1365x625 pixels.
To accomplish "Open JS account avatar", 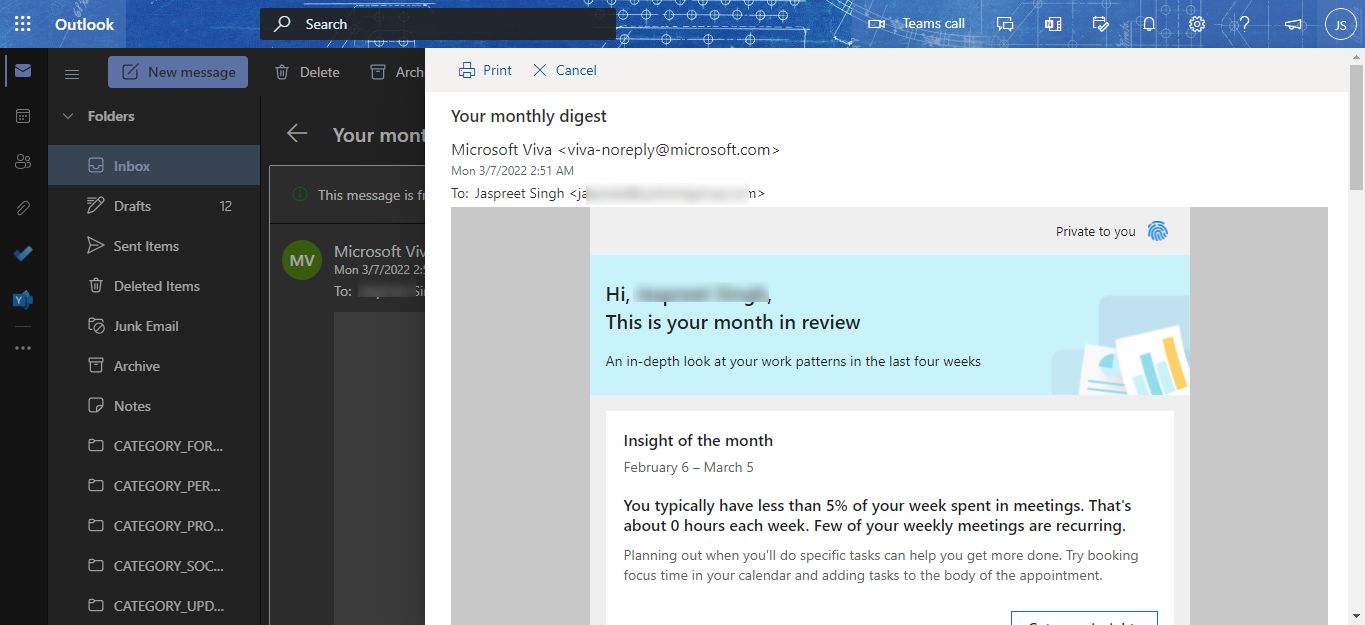I will click(x=1340, y=24).
